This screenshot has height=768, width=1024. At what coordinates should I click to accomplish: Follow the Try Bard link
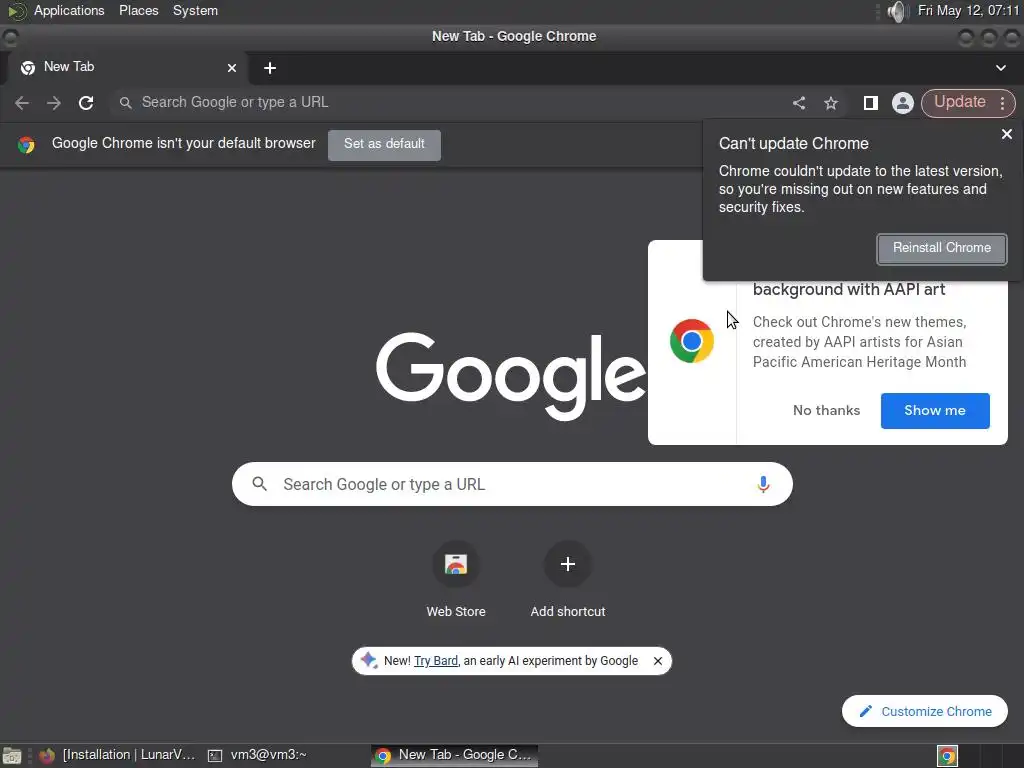click(436, 661)
